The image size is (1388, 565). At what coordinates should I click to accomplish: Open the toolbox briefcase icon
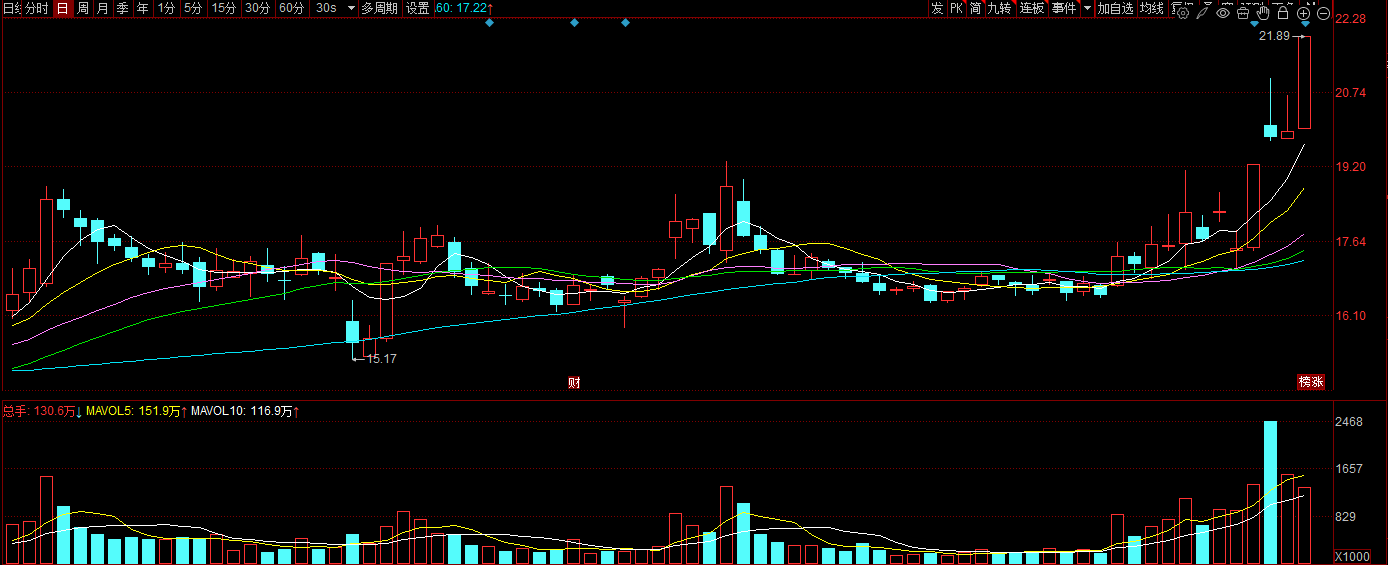coord(1243,11)
